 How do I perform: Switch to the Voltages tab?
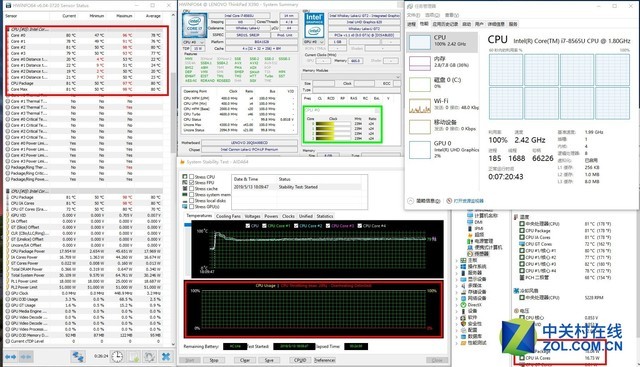(x=252, y=216)
